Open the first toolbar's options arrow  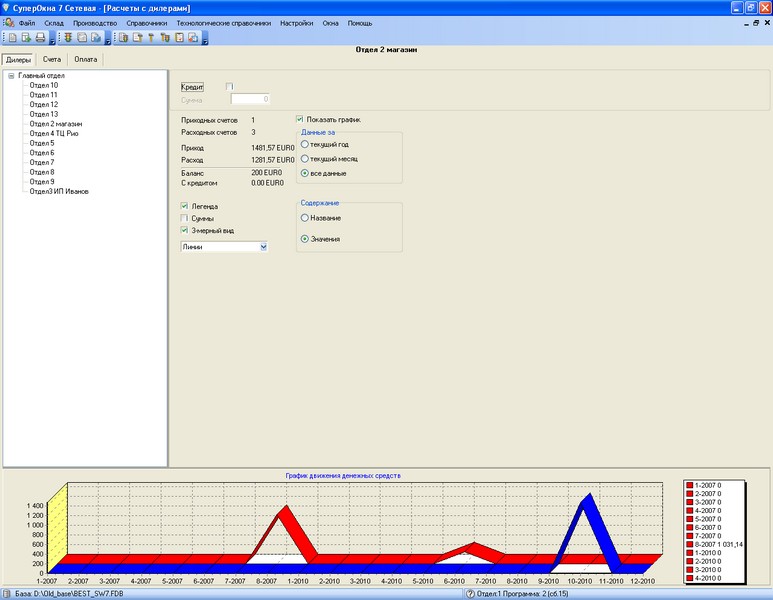(52, 38)
